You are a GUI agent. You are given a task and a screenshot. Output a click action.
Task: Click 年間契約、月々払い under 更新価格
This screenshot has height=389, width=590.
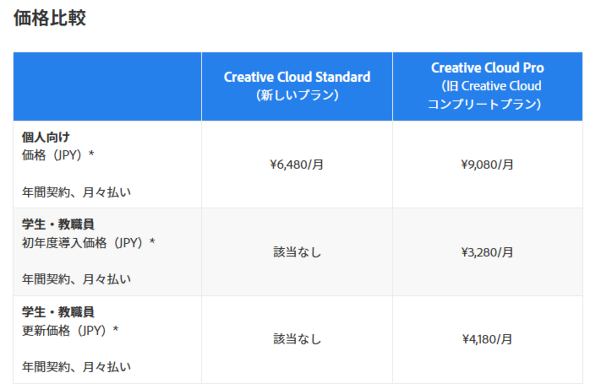pyautogui.click(x=76, y=367)
